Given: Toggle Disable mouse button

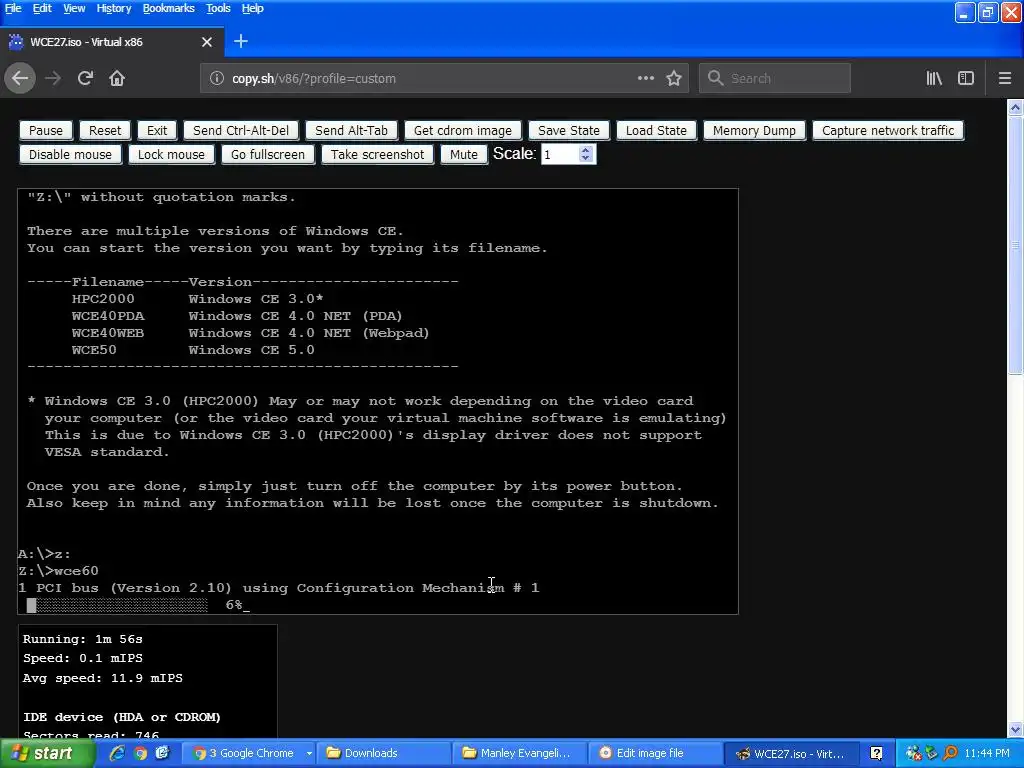Looking at the screenshot, I should coord(71,155).
